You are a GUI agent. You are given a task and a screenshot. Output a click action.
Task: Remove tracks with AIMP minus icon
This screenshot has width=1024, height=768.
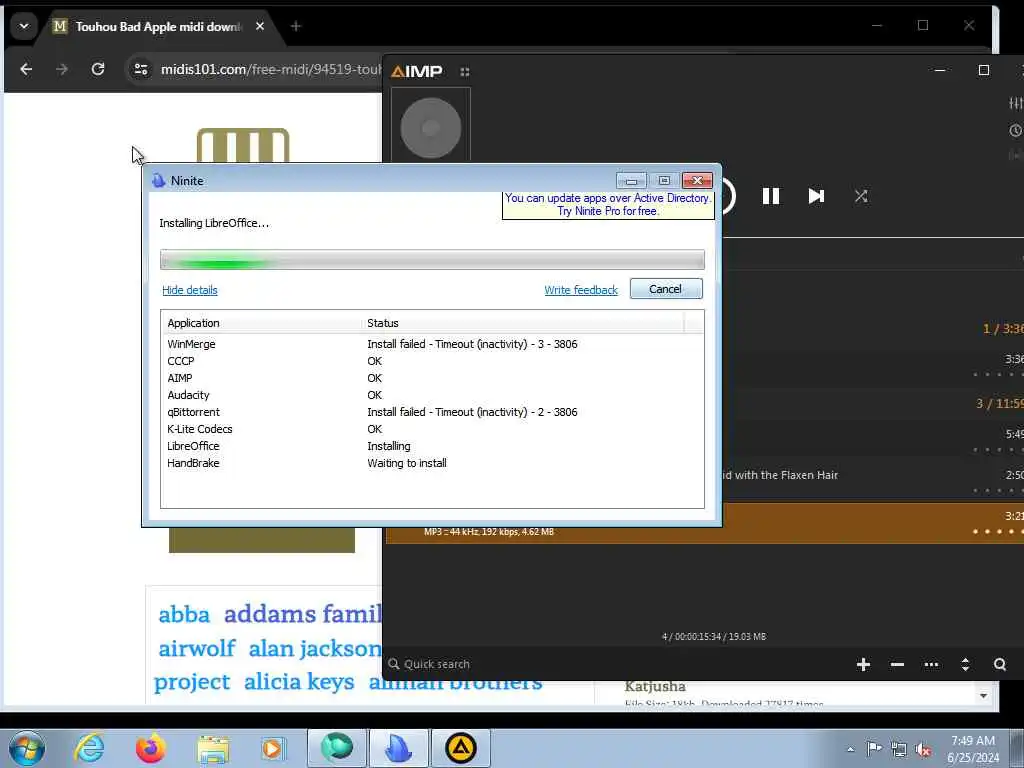pos(897,664)
